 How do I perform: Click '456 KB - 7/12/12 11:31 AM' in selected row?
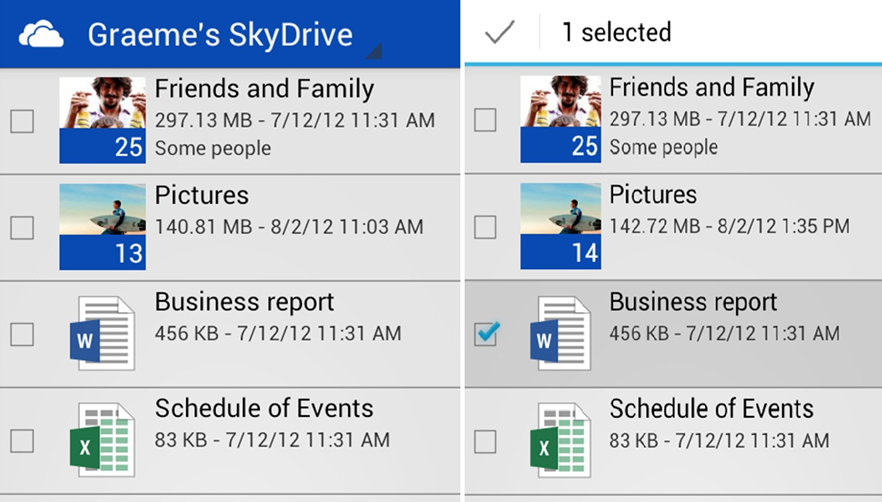(724, 334)
